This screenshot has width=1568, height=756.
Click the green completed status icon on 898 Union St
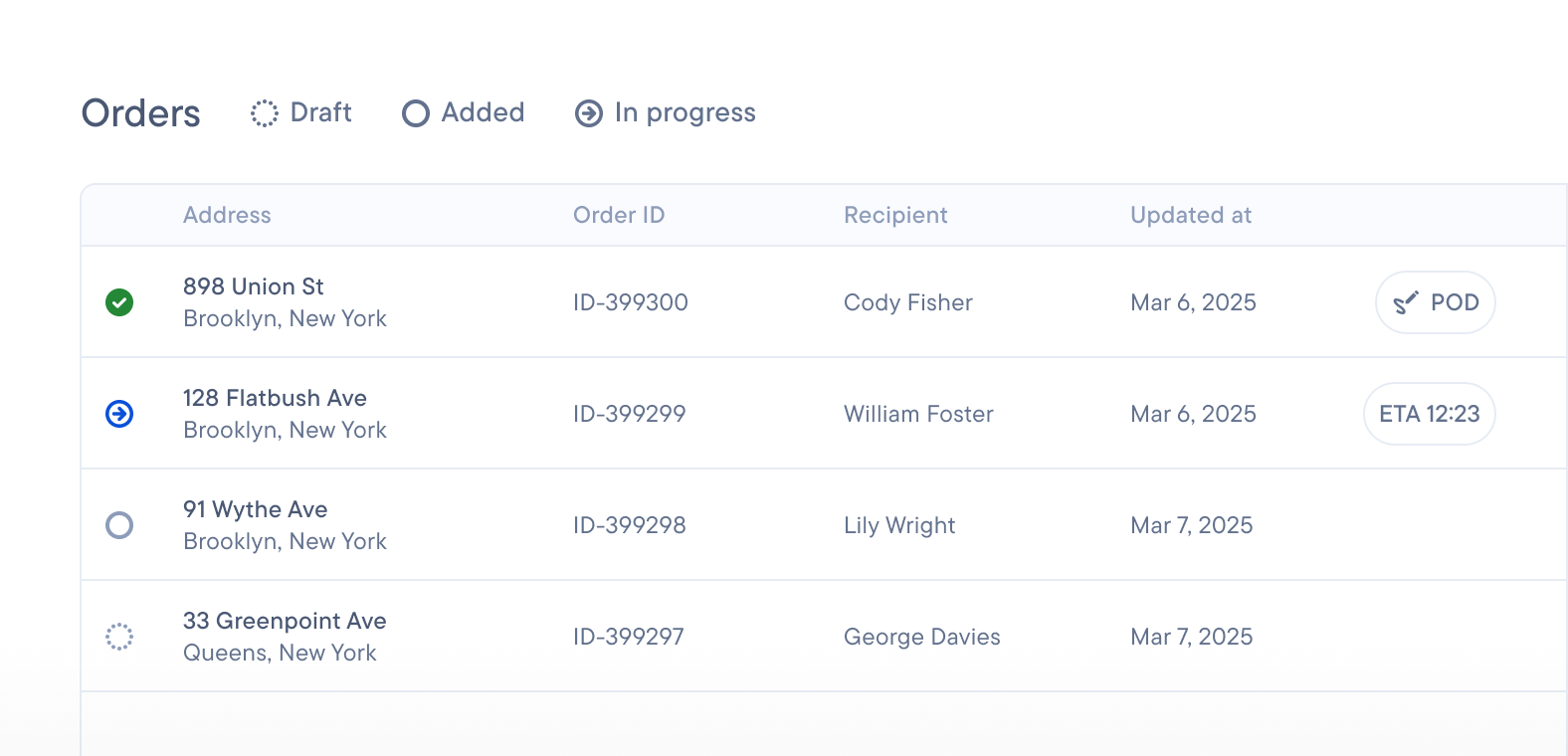point(119,302)
